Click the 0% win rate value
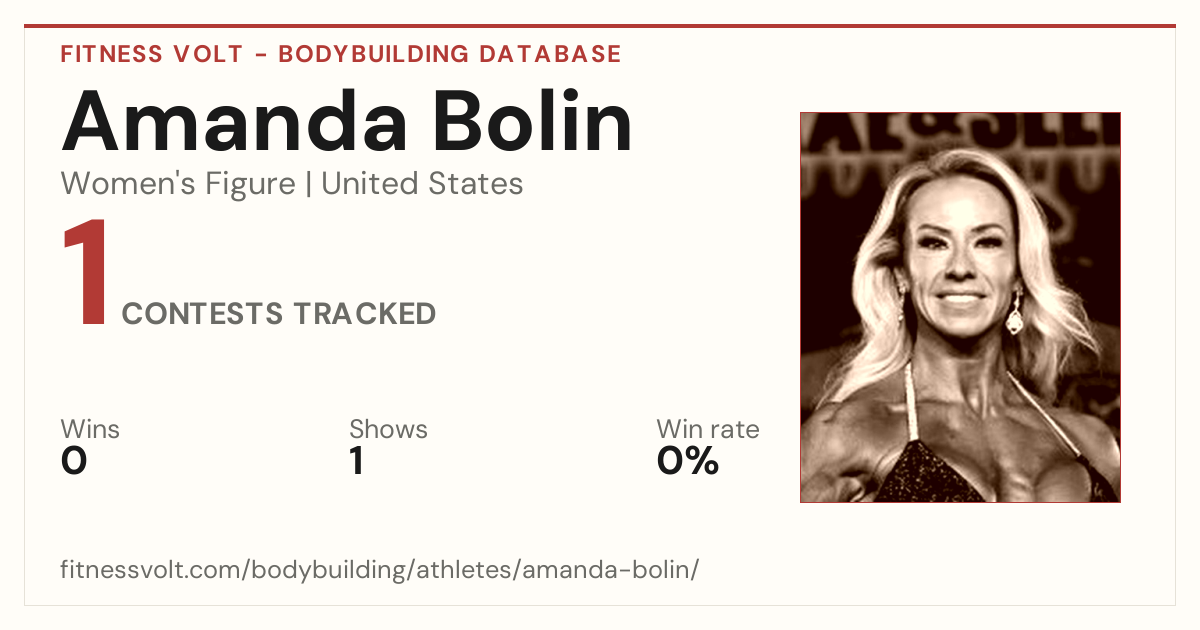1200x630 pixels. click(688, 461)
